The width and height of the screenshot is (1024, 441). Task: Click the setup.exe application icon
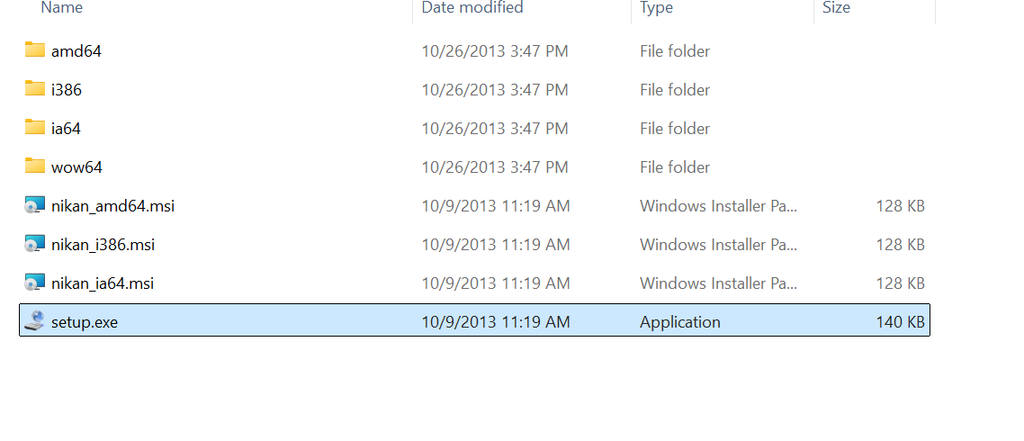pyautogui.click(x=35, y=321)
